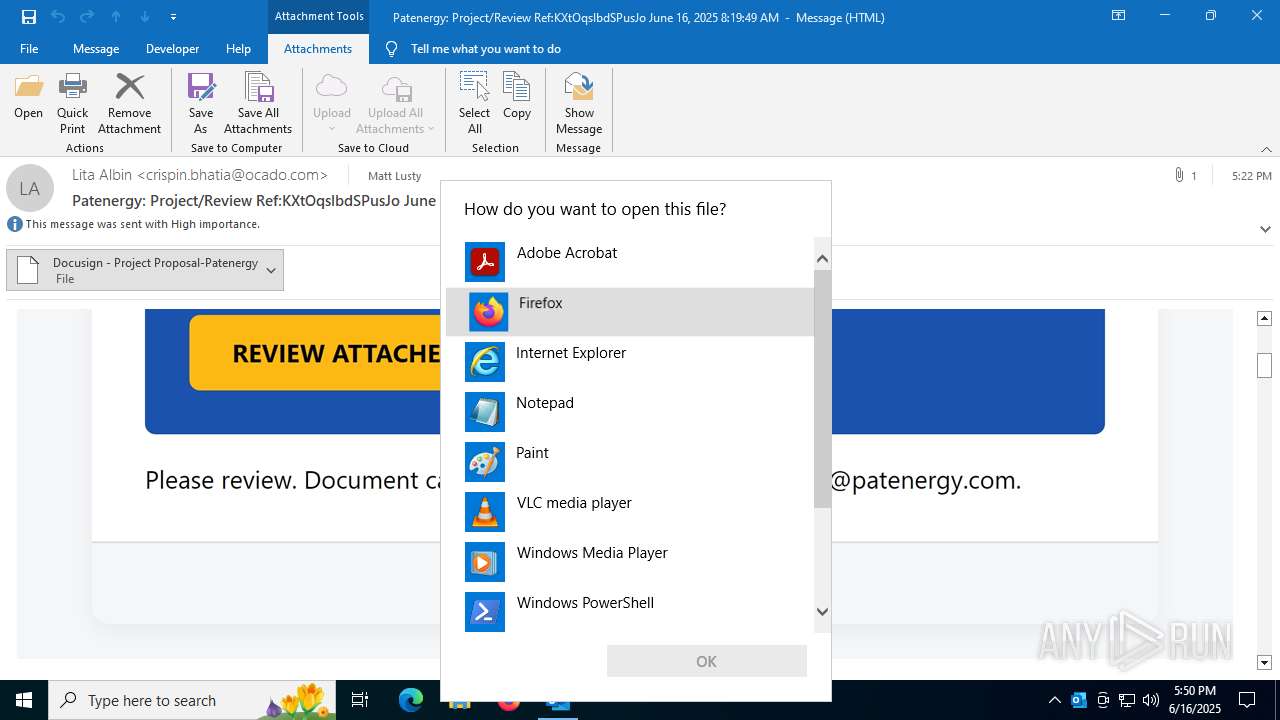Open Customize Quick Access Toolbar dropdown
Viewport: 1280px width, 720px height.
(x=174, y=17)
